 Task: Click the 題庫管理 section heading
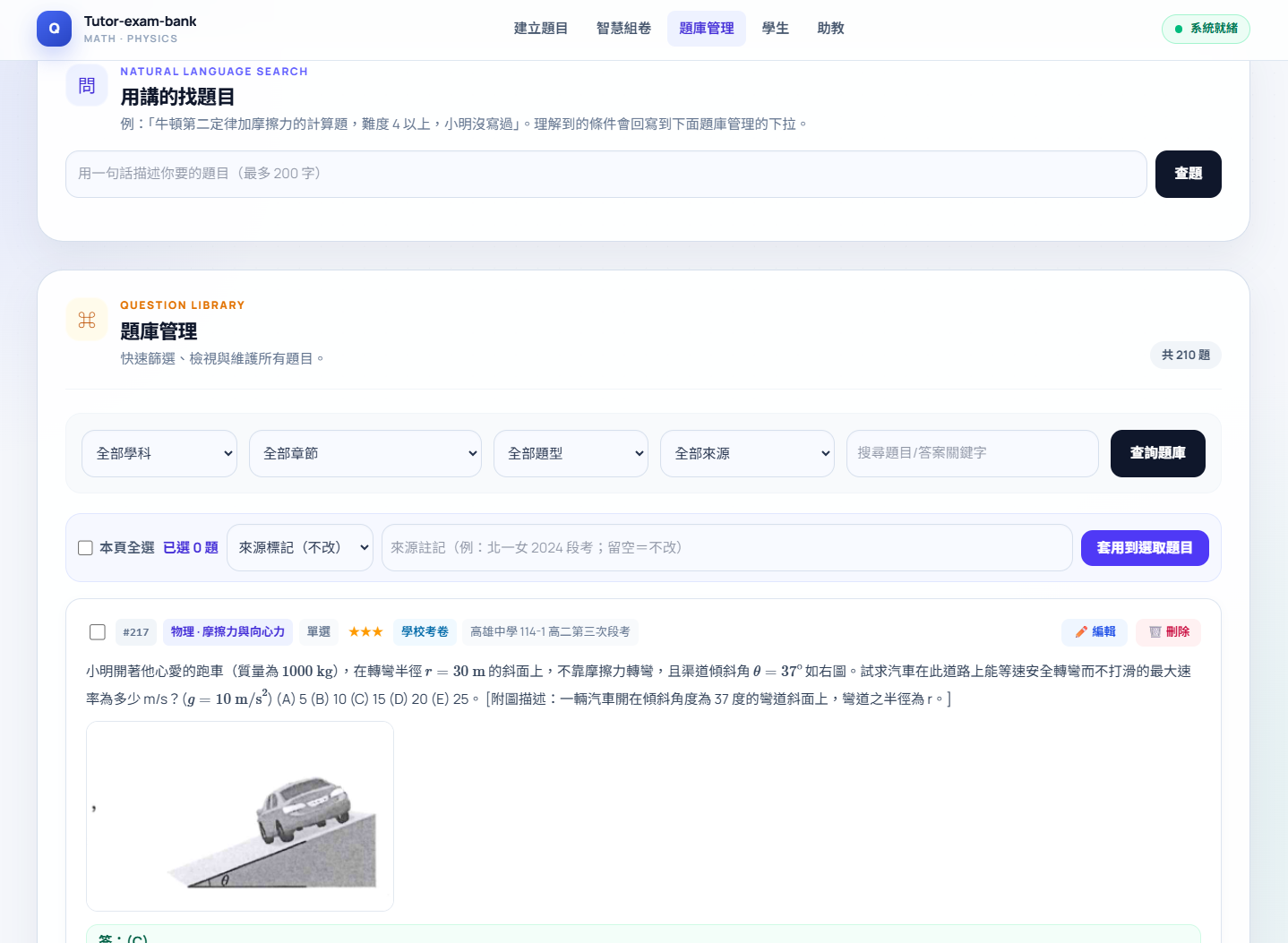pos(159,331)
